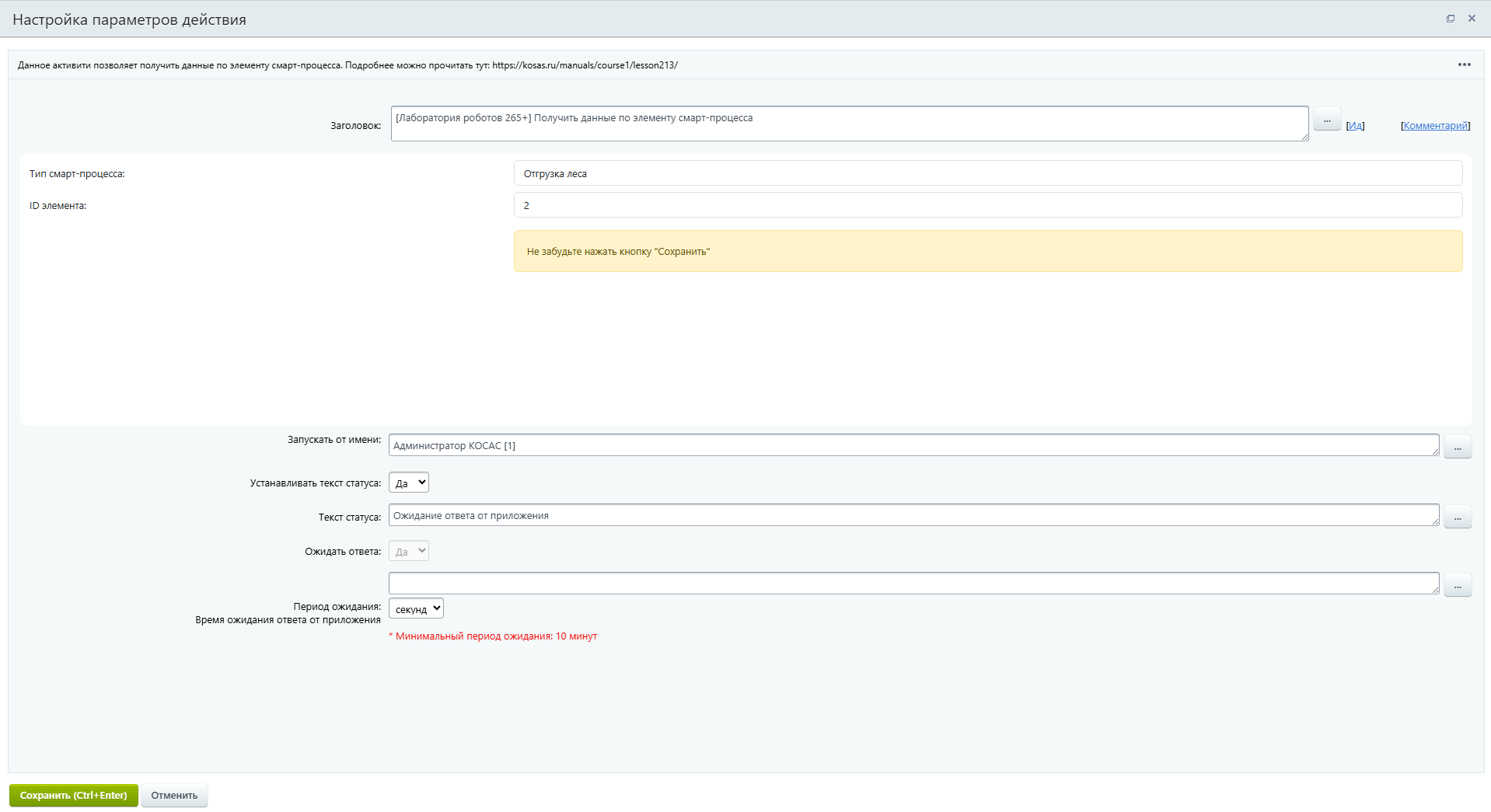Expand the Ожидать ответа dropdown
Image resolution: width=1491 pixels, height=812 pixels.
coord(408,551)
